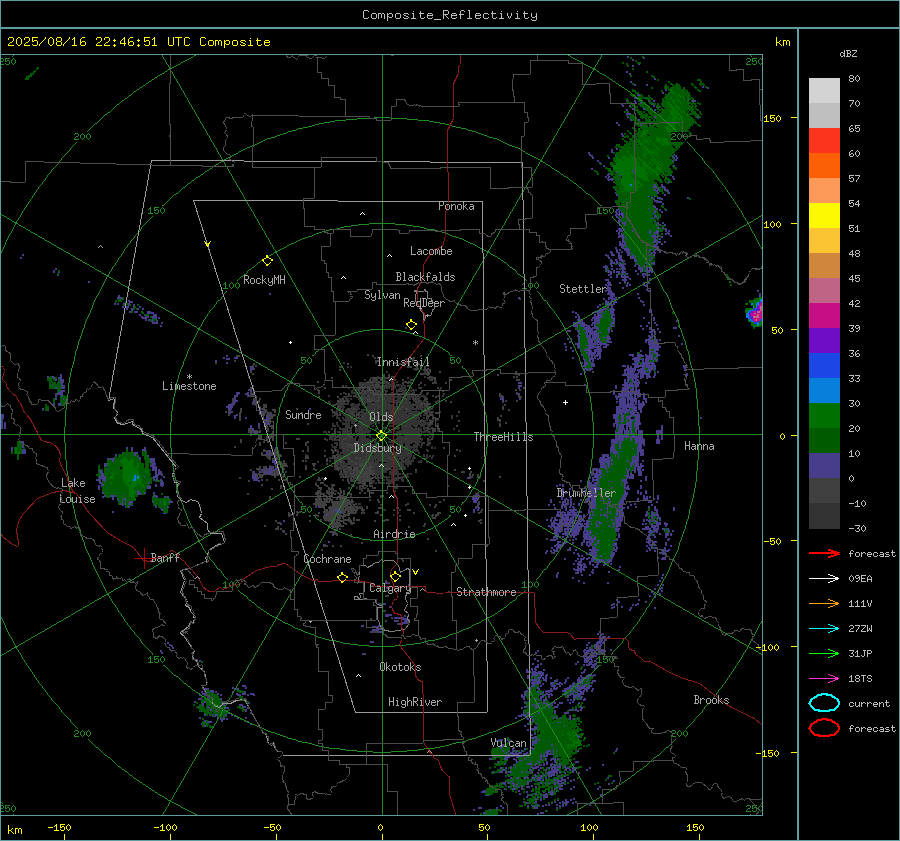
Task: Pick the green 31JP arrow legend icon
Action: [824, 653]
